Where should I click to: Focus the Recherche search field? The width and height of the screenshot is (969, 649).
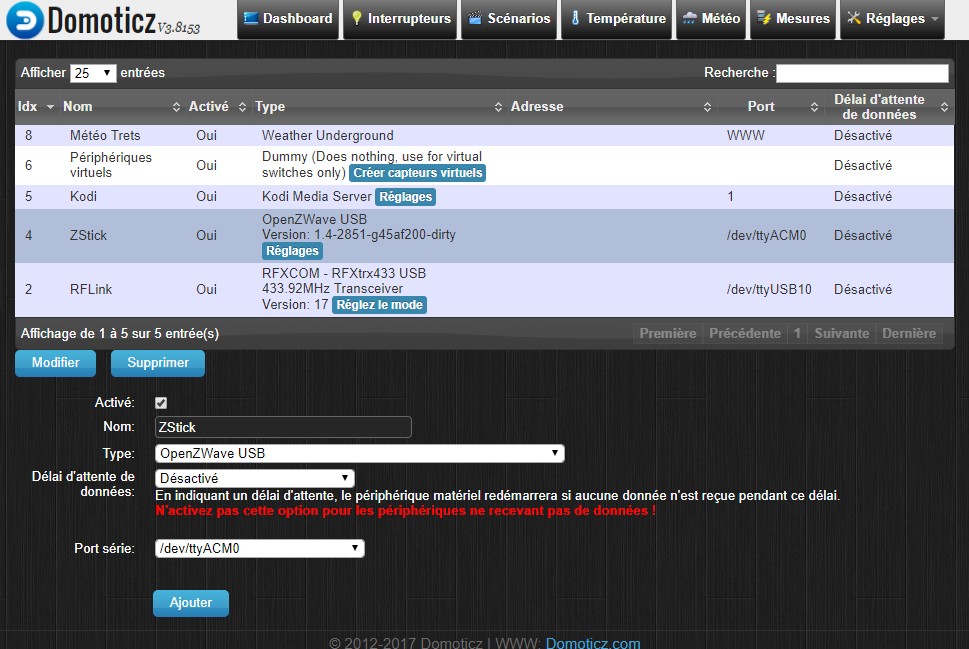tap(862, 74)
